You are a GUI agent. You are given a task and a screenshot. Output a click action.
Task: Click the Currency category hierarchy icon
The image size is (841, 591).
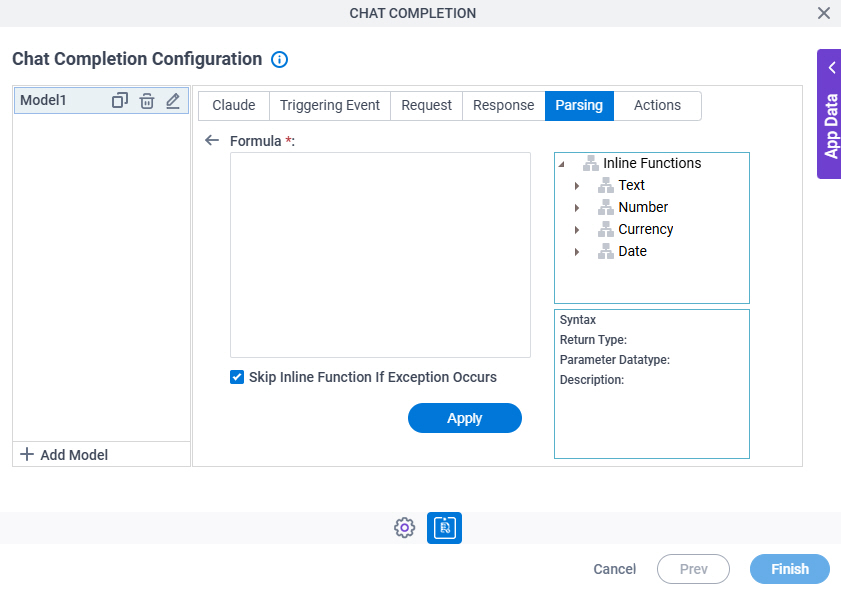tap(606, 229)
